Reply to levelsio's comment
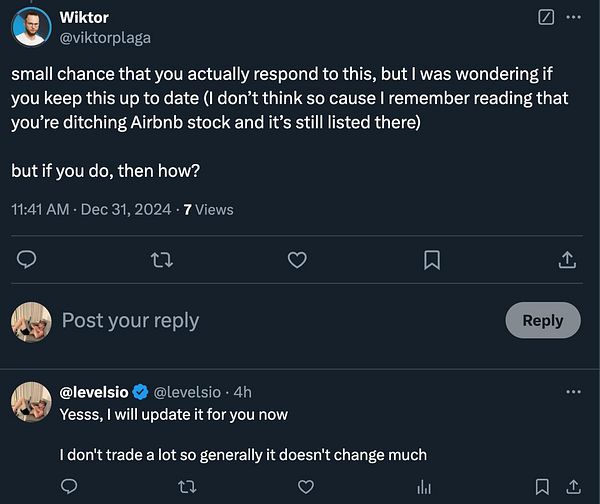This screenshot has width=600, height=504. click(68, 487)
